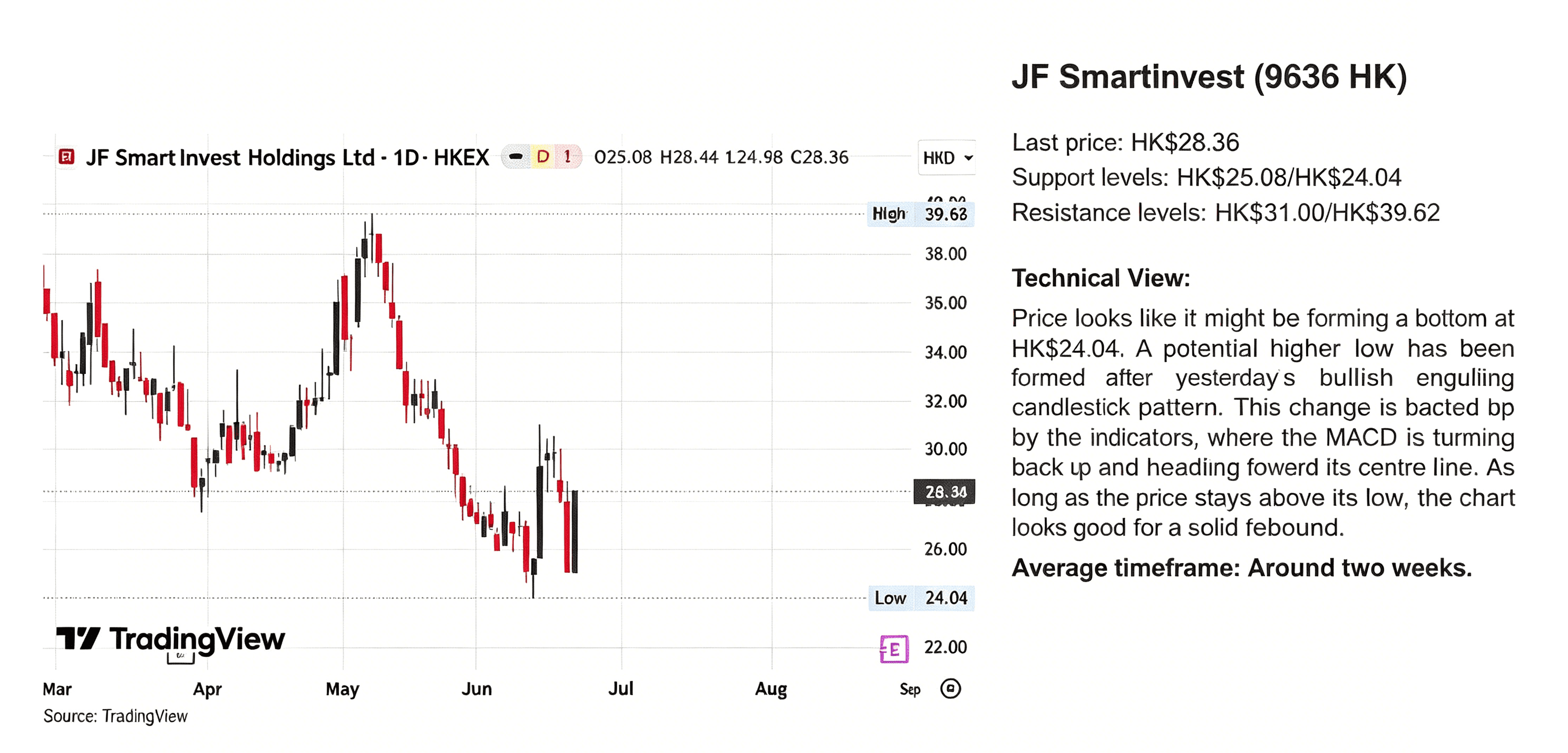This screenshot has height=753, width=1568.
Task: Click the High 39.62 price label
Action: click(x=920, y=214)
